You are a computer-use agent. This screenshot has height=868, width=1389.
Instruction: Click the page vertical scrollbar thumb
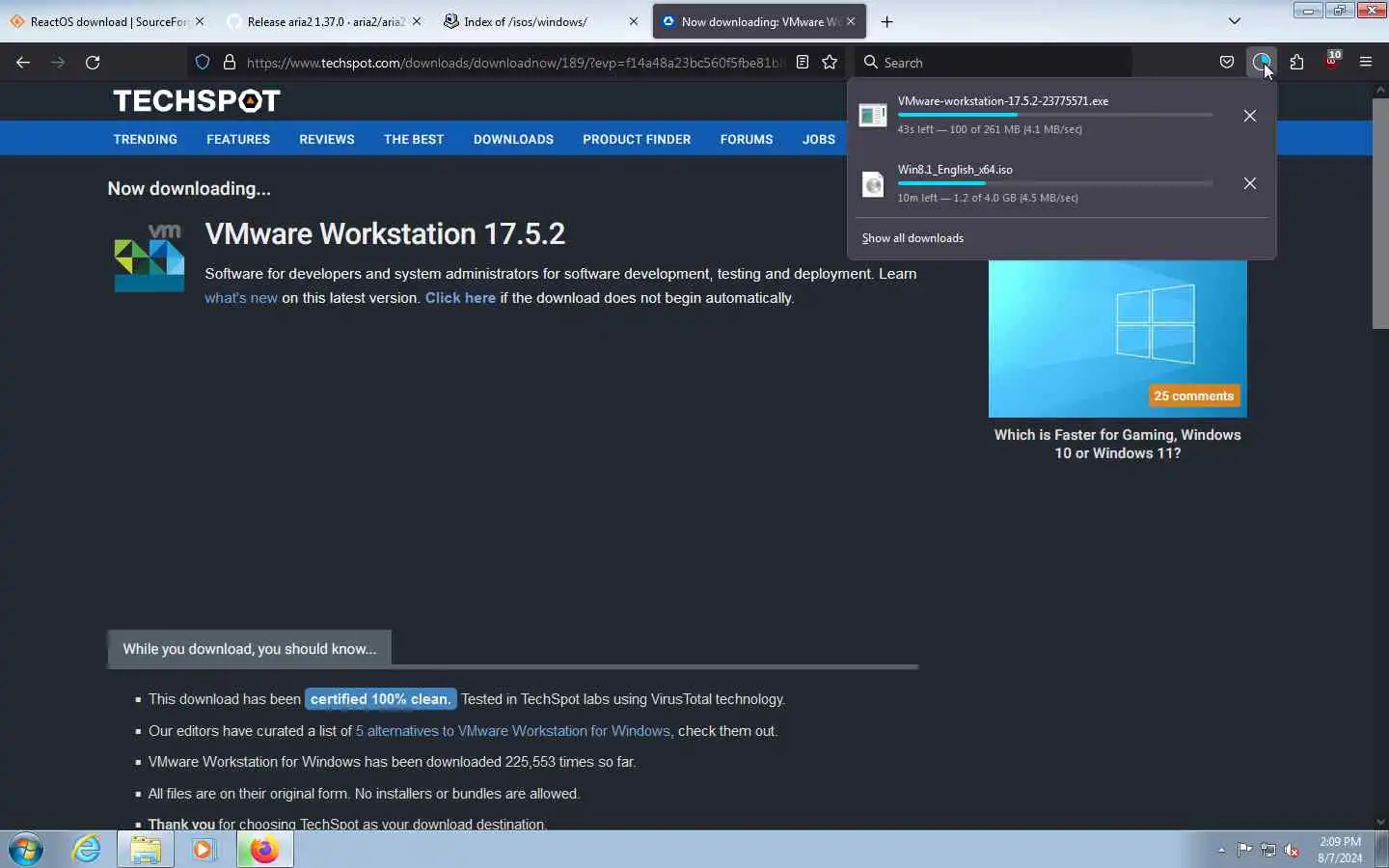click(x=1380, y=212)
